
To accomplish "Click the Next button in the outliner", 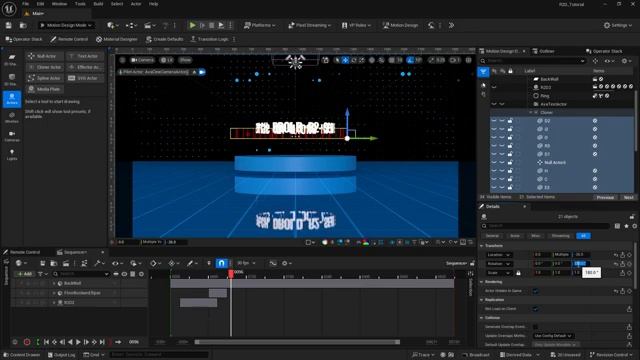I will [x=628, y=197].
